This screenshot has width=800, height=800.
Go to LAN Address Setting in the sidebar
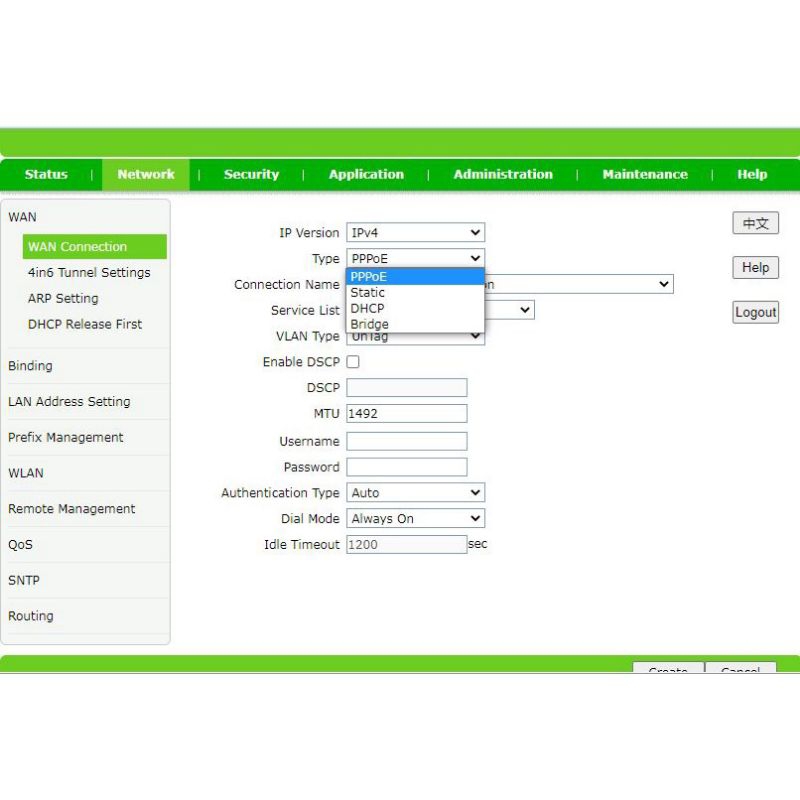point(69,401)
